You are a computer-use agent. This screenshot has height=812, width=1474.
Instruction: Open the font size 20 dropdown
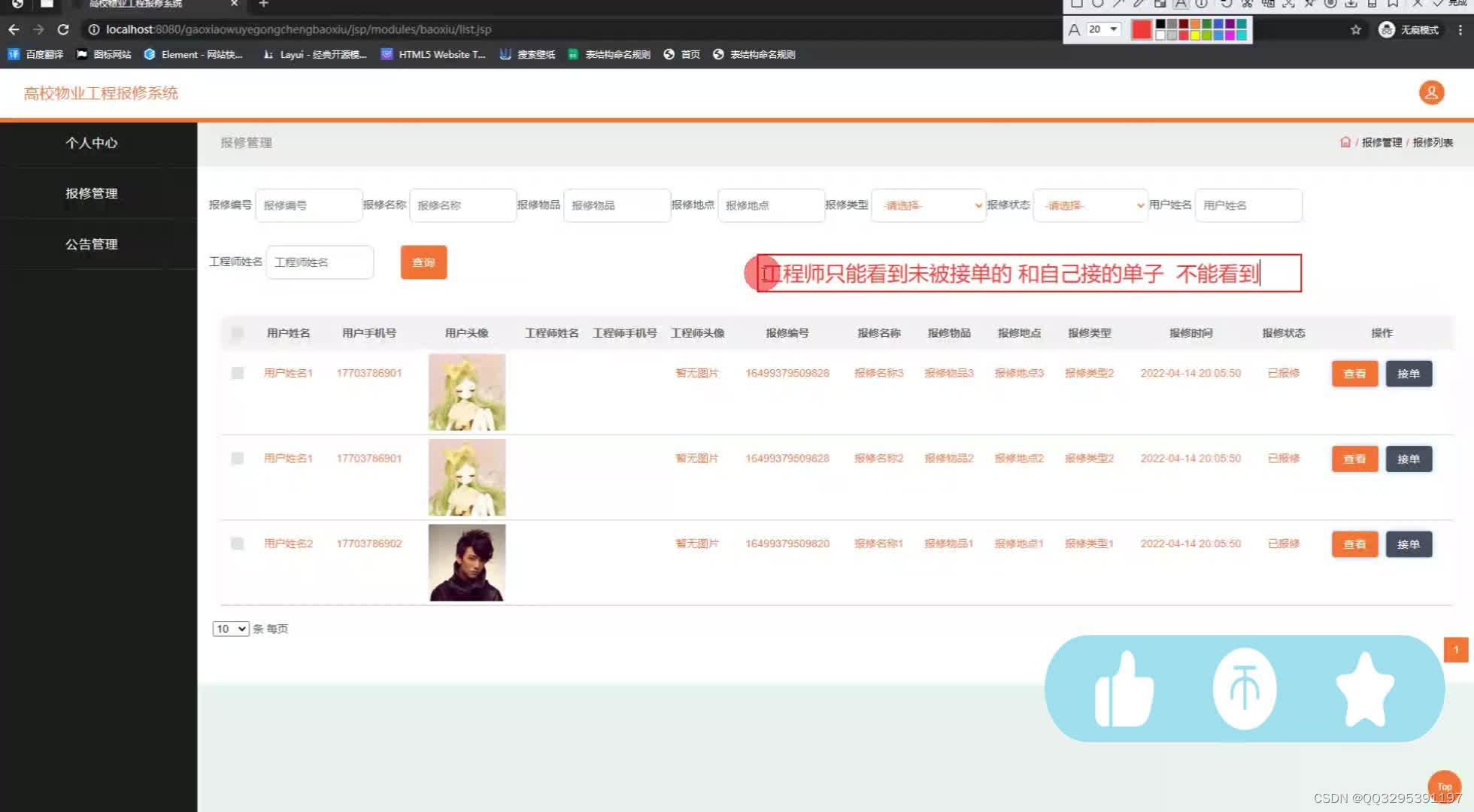tap(1102, 29)
